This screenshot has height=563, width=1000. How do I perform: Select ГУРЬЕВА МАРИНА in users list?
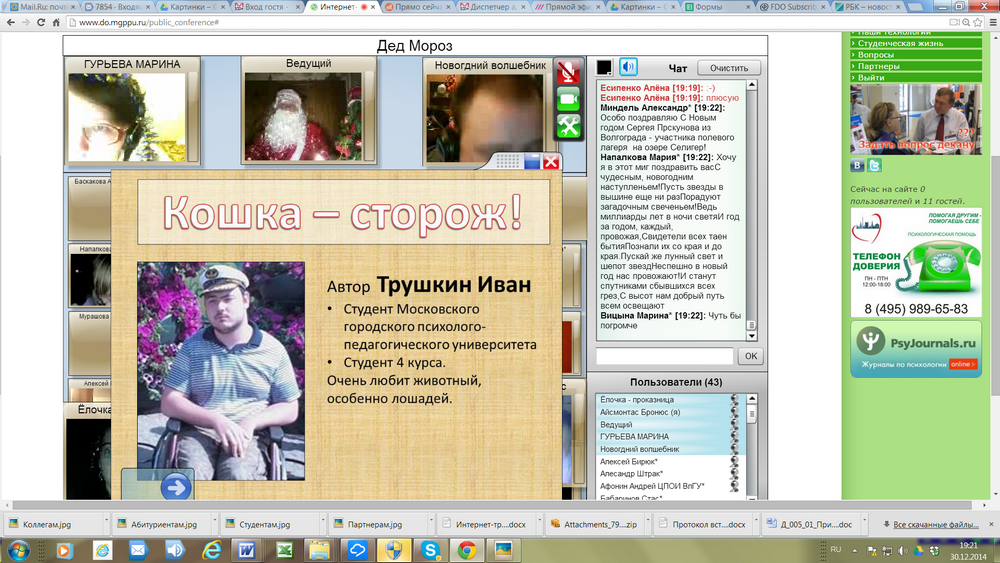(x=668, y=437)
